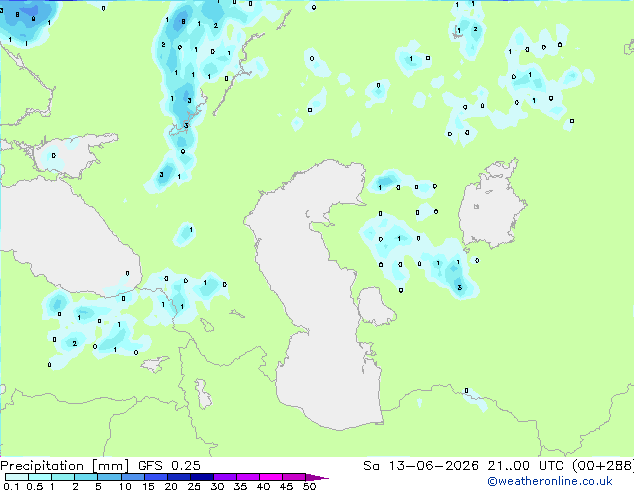Pick the 1–2 mm legend swatch
The image size is (634, 490).
[63, 477]
